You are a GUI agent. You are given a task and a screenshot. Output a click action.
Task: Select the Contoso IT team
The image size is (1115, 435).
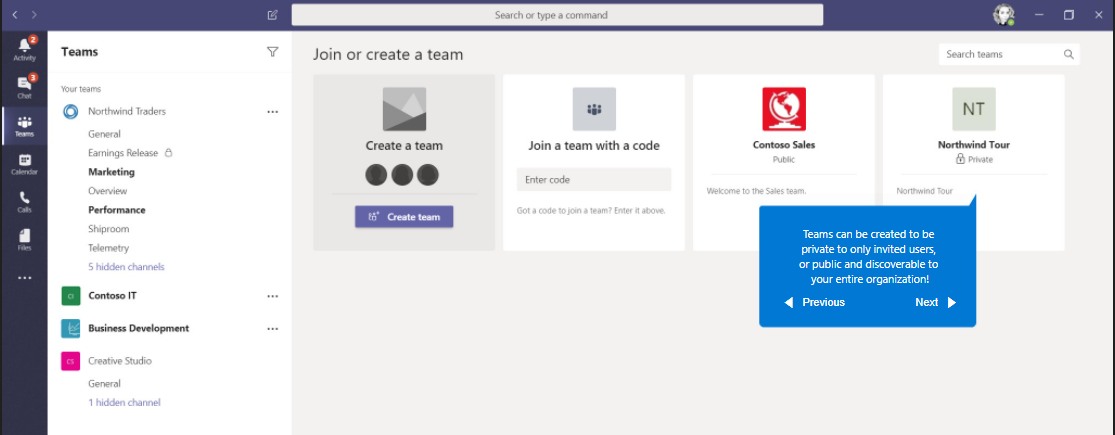click(112, 296)
